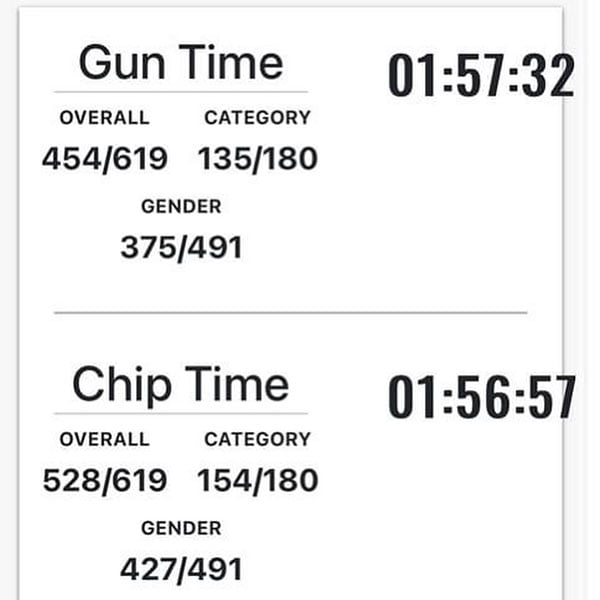This screenshot has height=600, width=600.
Task: Click the Gun Time heading
Action: [x=181, y=62]
